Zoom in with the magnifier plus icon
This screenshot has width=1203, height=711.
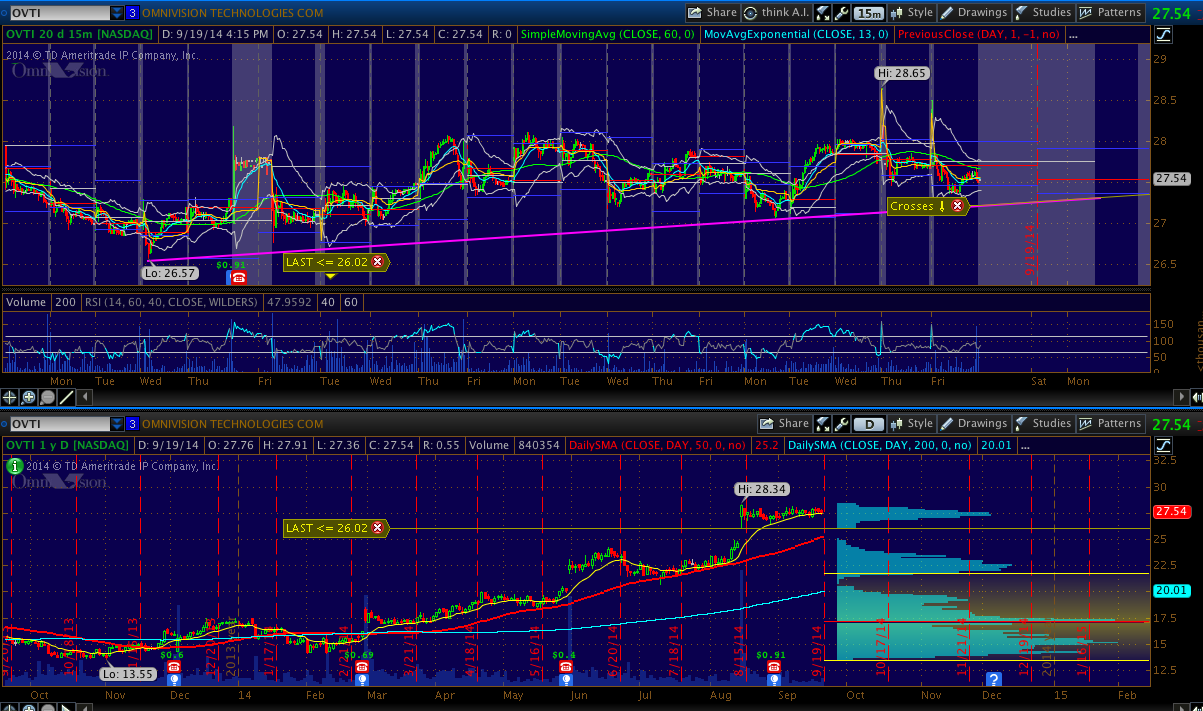[29, 396]
